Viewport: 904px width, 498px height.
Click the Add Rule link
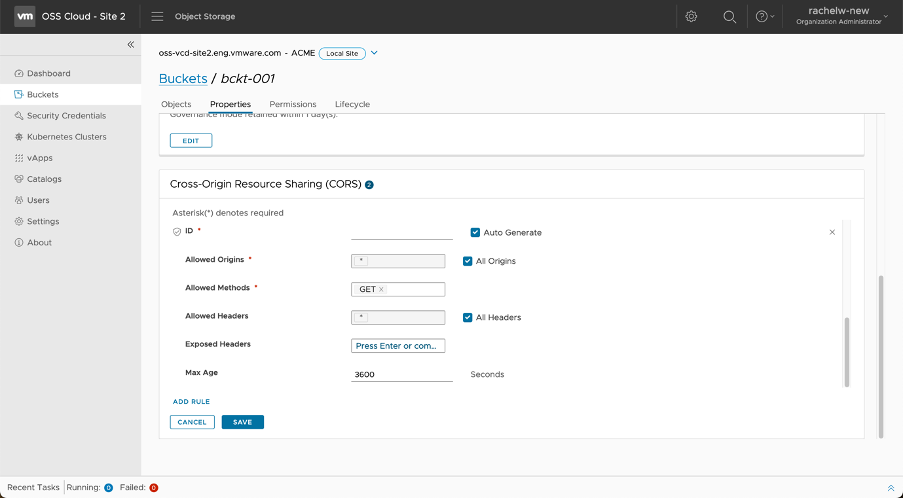point(191,401)
